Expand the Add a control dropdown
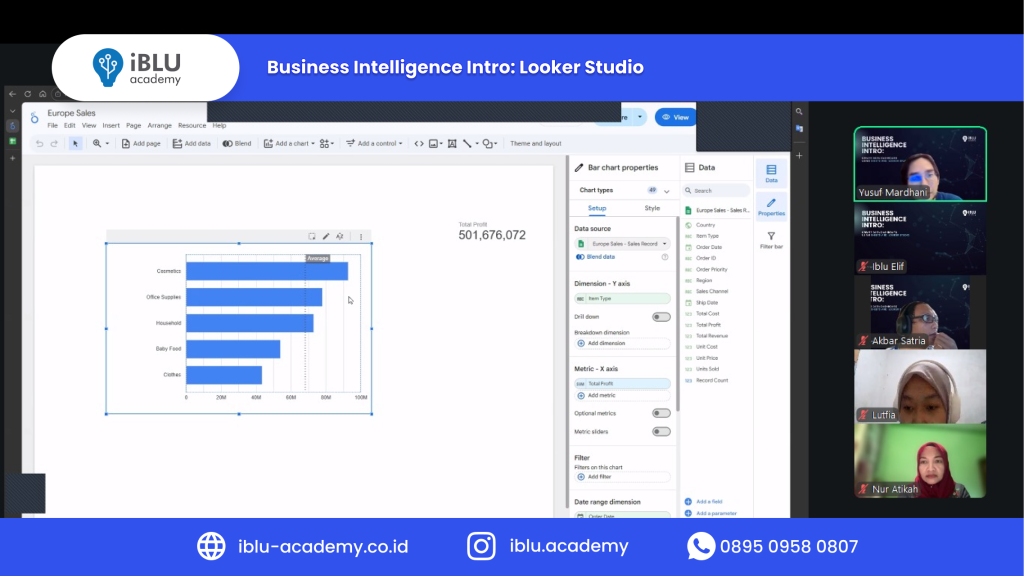Screen dimensions: 1024x576 pyautogui.click(x=373, y=143)
